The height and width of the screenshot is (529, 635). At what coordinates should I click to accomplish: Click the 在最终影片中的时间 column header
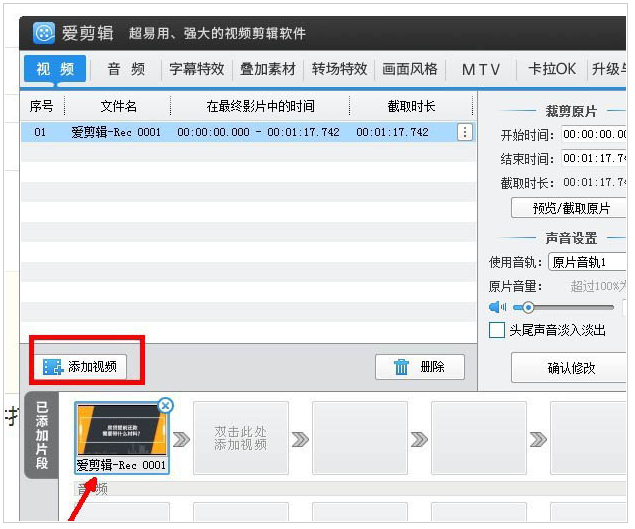[260, 106]
